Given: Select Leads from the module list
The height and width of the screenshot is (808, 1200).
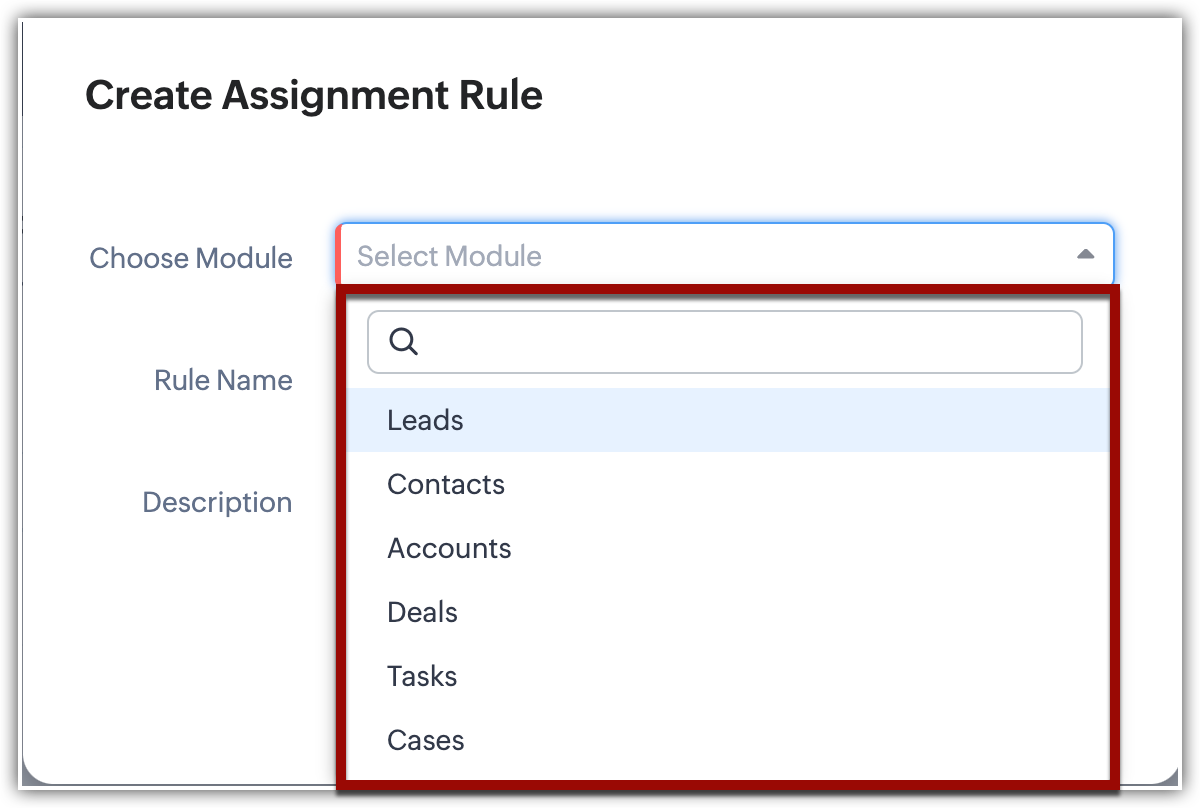Looking at the screenshot, I should (x=425, y=420).
